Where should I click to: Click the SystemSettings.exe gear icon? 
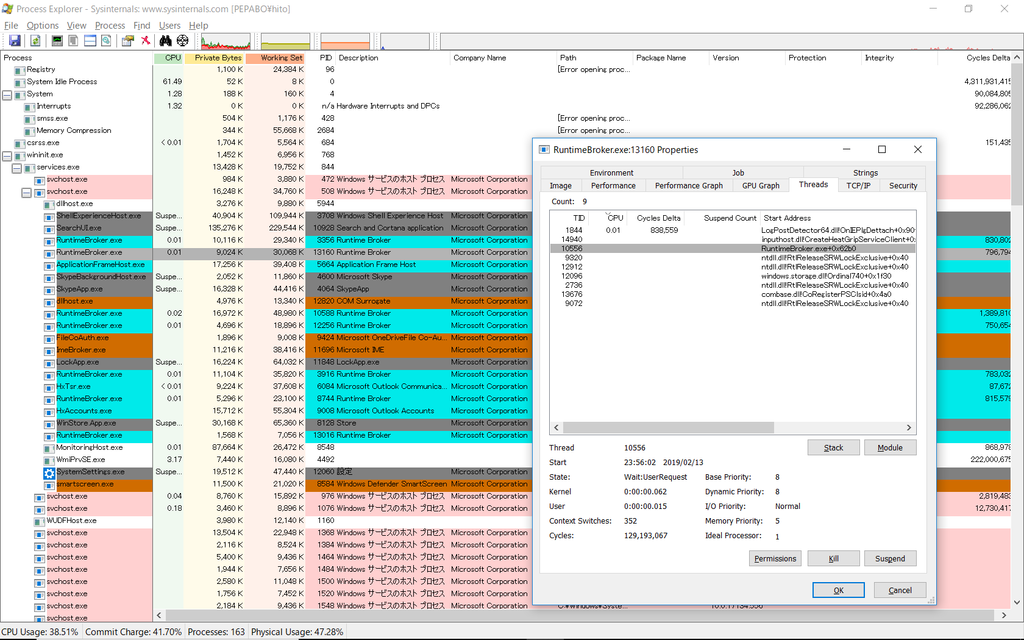click(x=50, y=473)
